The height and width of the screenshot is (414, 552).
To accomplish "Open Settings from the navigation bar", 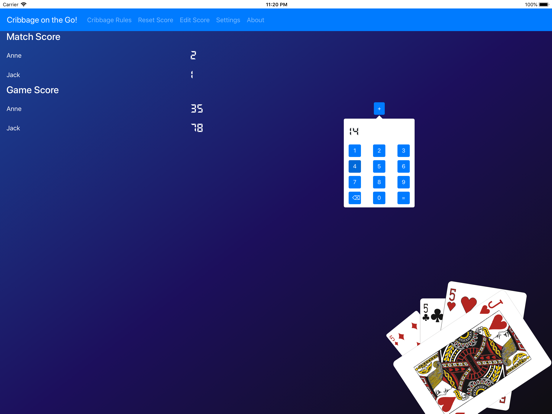I will pyautogui.click(x=228, y=20).
